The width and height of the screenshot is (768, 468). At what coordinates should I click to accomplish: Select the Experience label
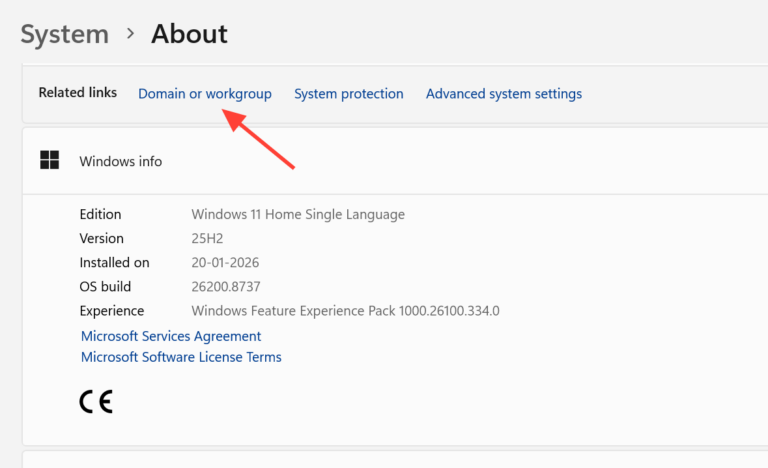[112, 311]
